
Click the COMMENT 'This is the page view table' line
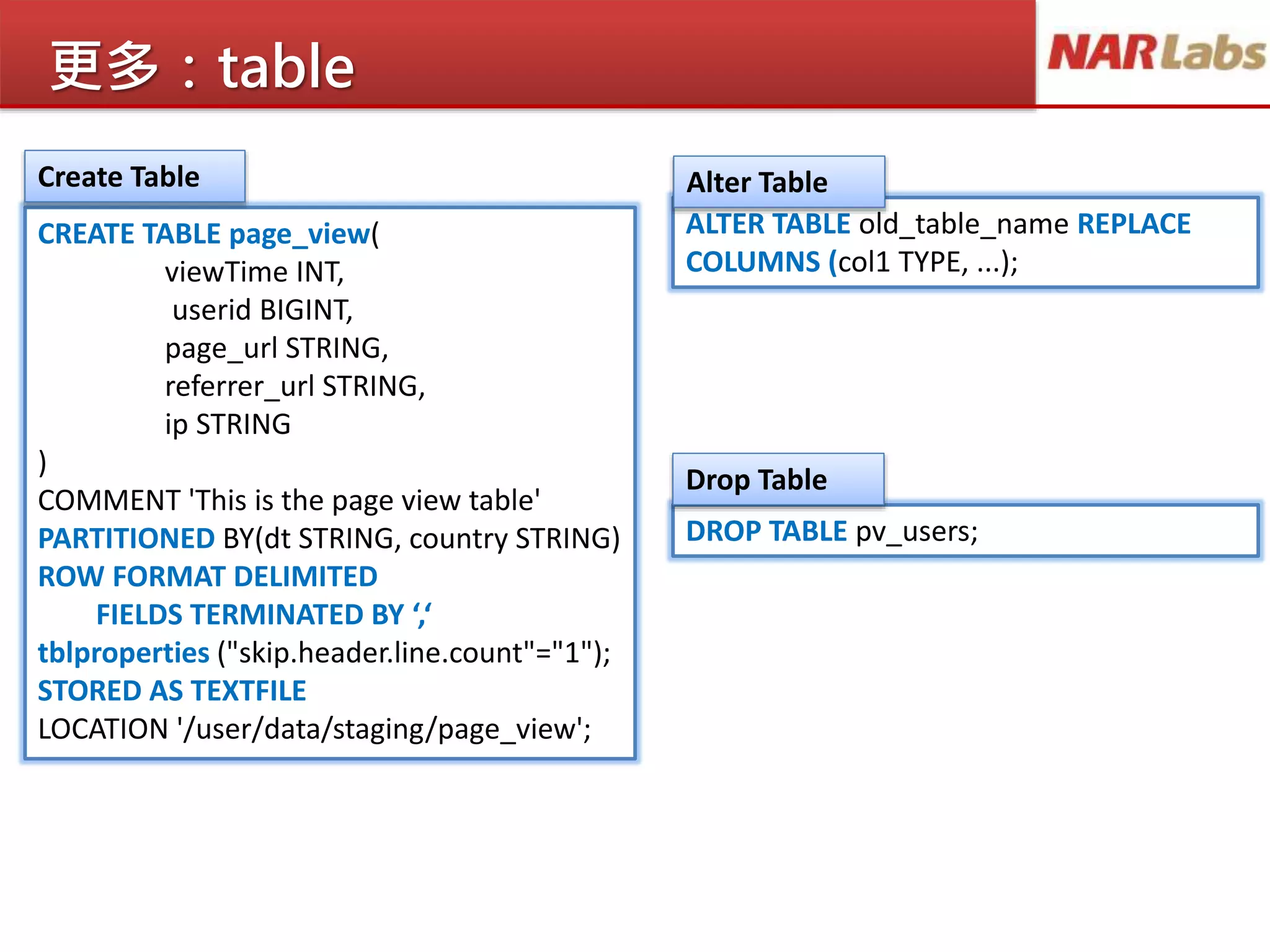click(x=289, y=500)
